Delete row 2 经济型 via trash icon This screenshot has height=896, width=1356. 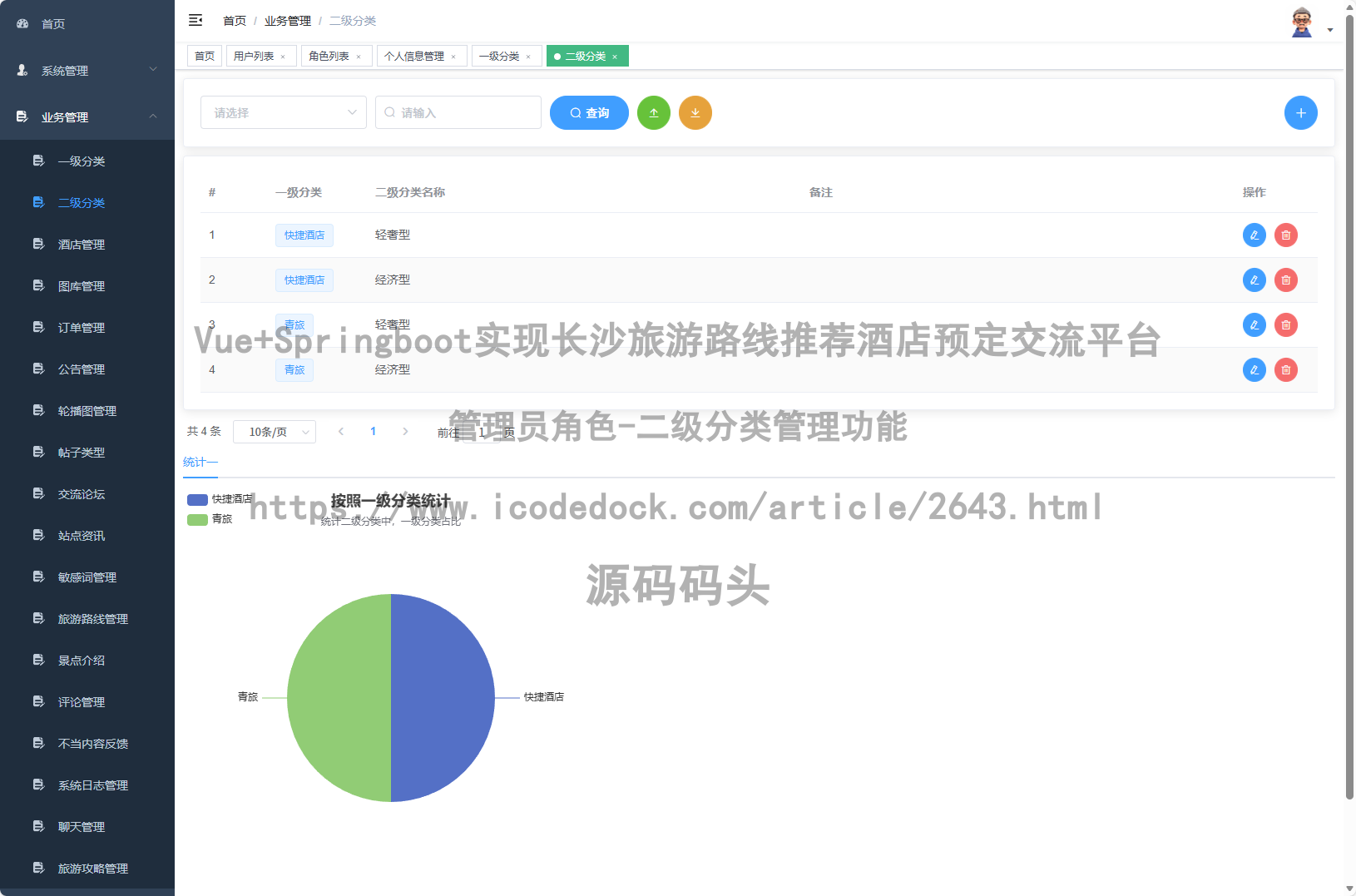pyautogui.click(x=1285, y=280)
